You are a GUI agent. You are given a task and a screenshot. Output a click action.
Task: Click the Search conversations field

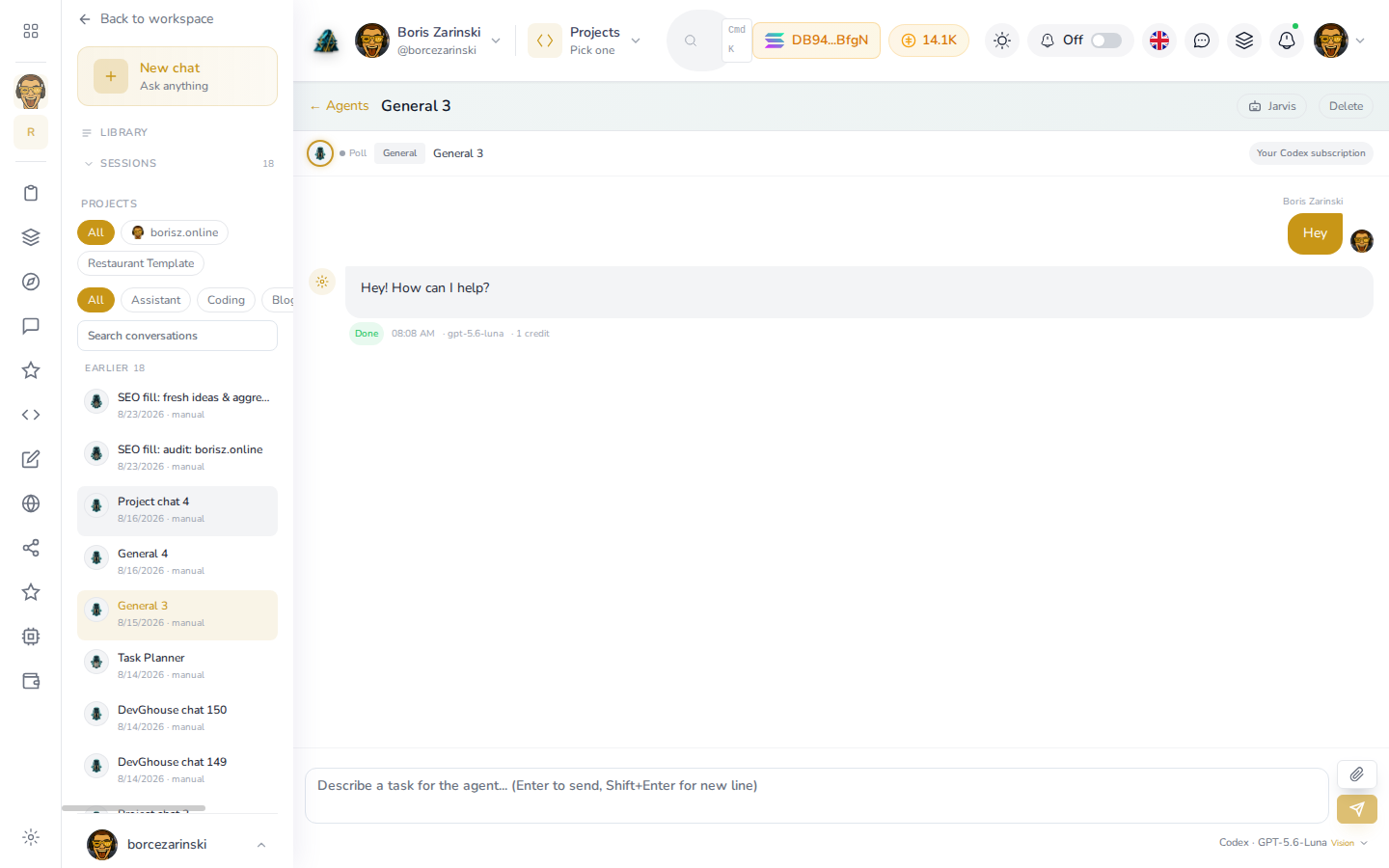tap(177, 336)
